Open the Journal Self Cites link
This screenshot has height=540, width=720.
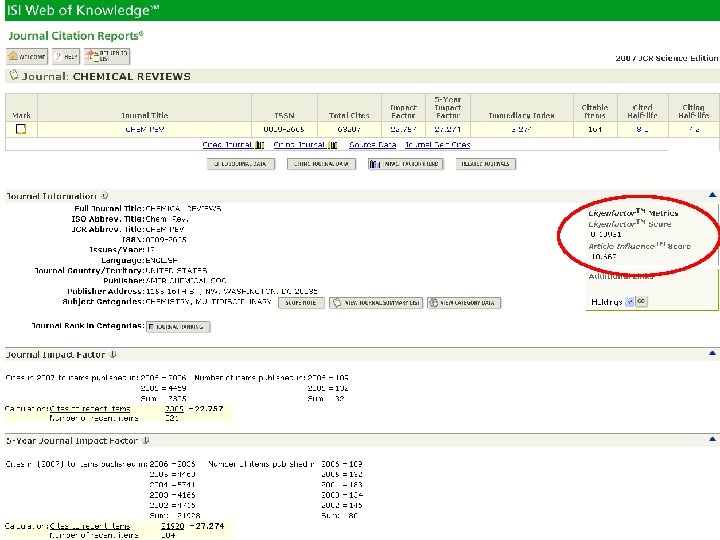pos(438,145)
